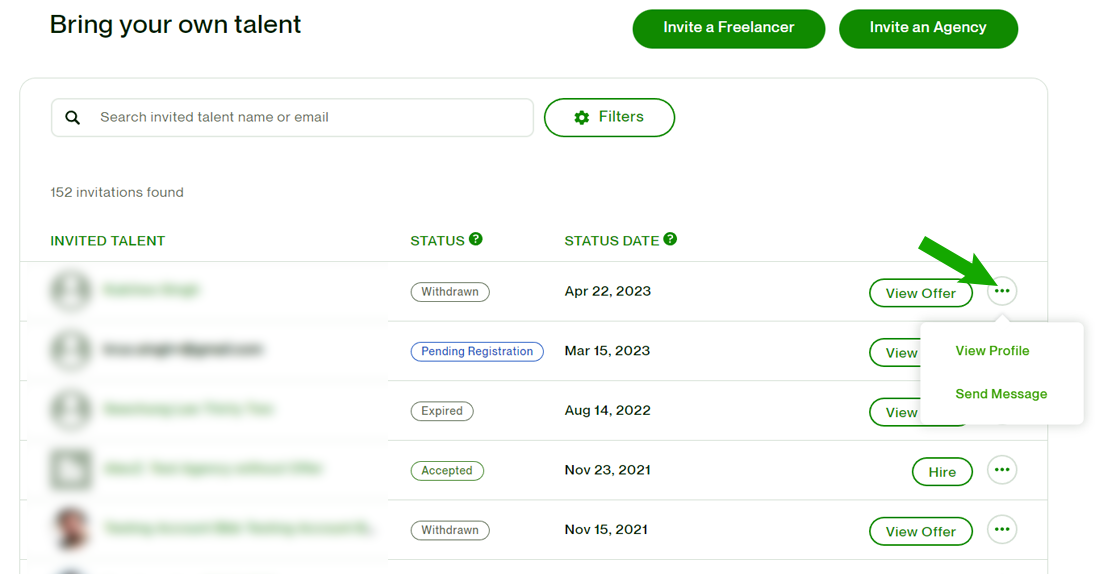Focus the invited talent search field

click(x=310, y=118)
